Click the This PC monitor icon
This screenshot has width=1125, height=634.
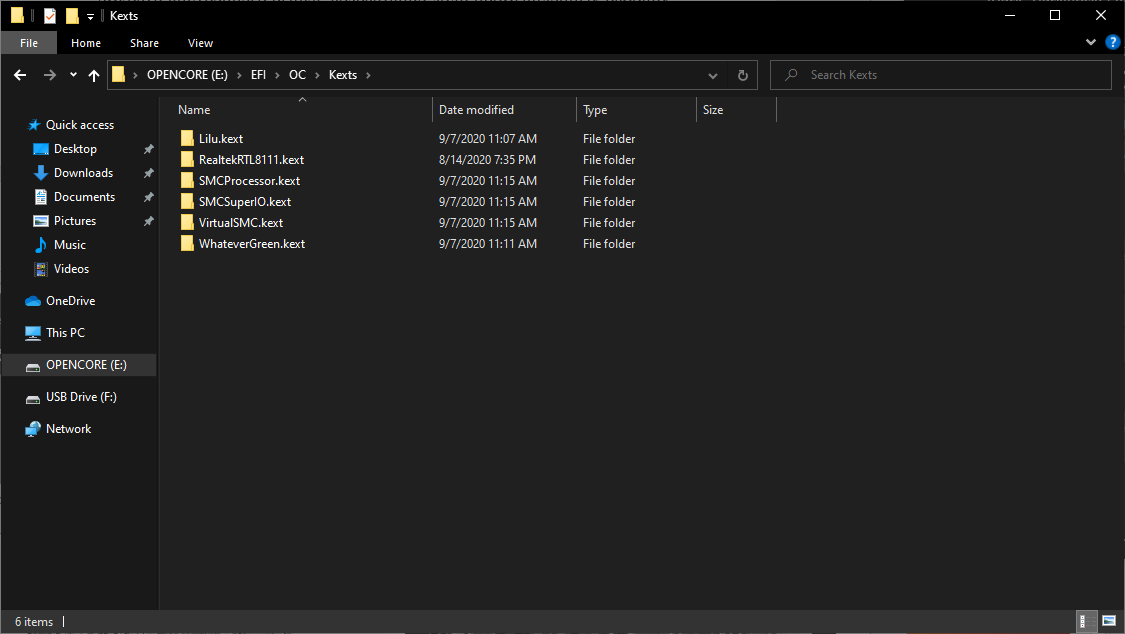[x=33, y=333]
